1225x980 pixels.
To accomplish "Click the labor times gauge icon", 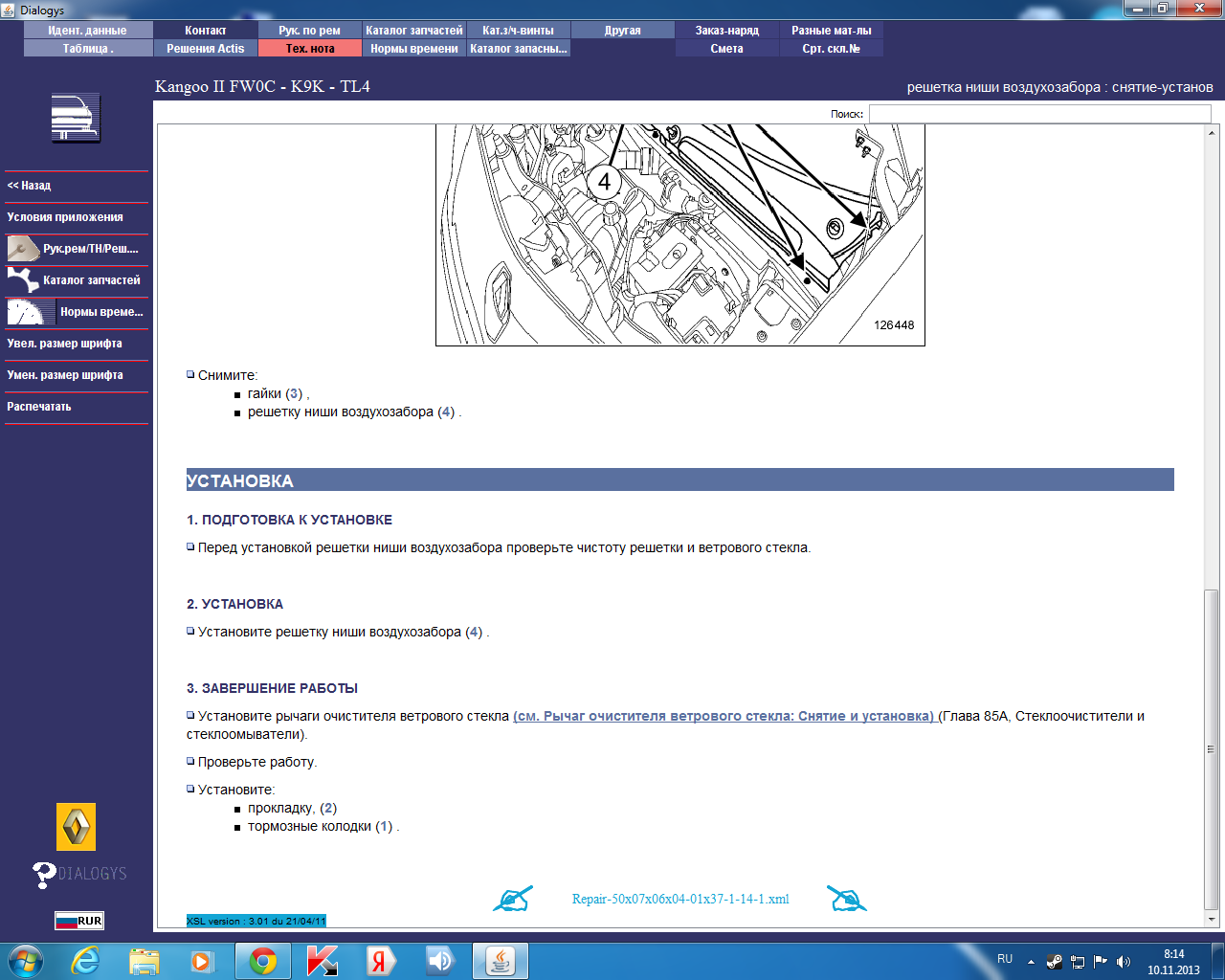I will pos(31,312).
